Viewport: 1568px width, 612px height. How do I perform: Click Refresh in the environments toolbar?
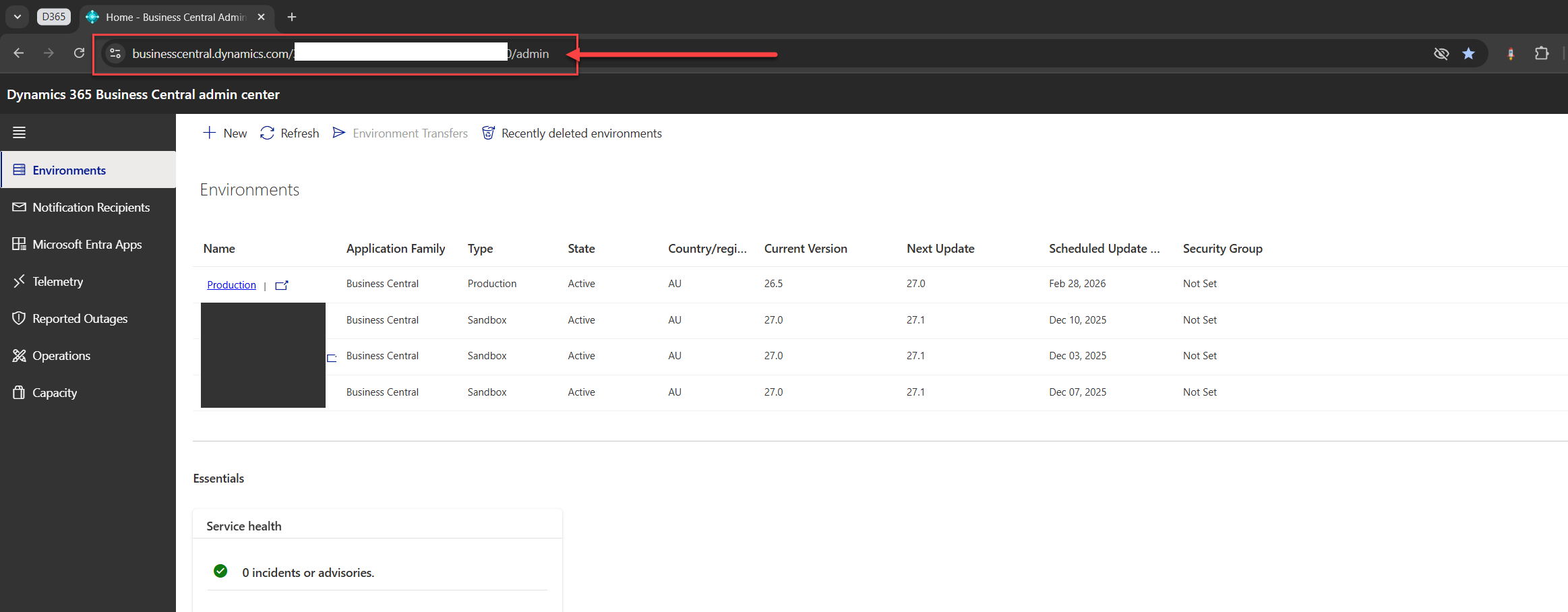click(290, 133)
